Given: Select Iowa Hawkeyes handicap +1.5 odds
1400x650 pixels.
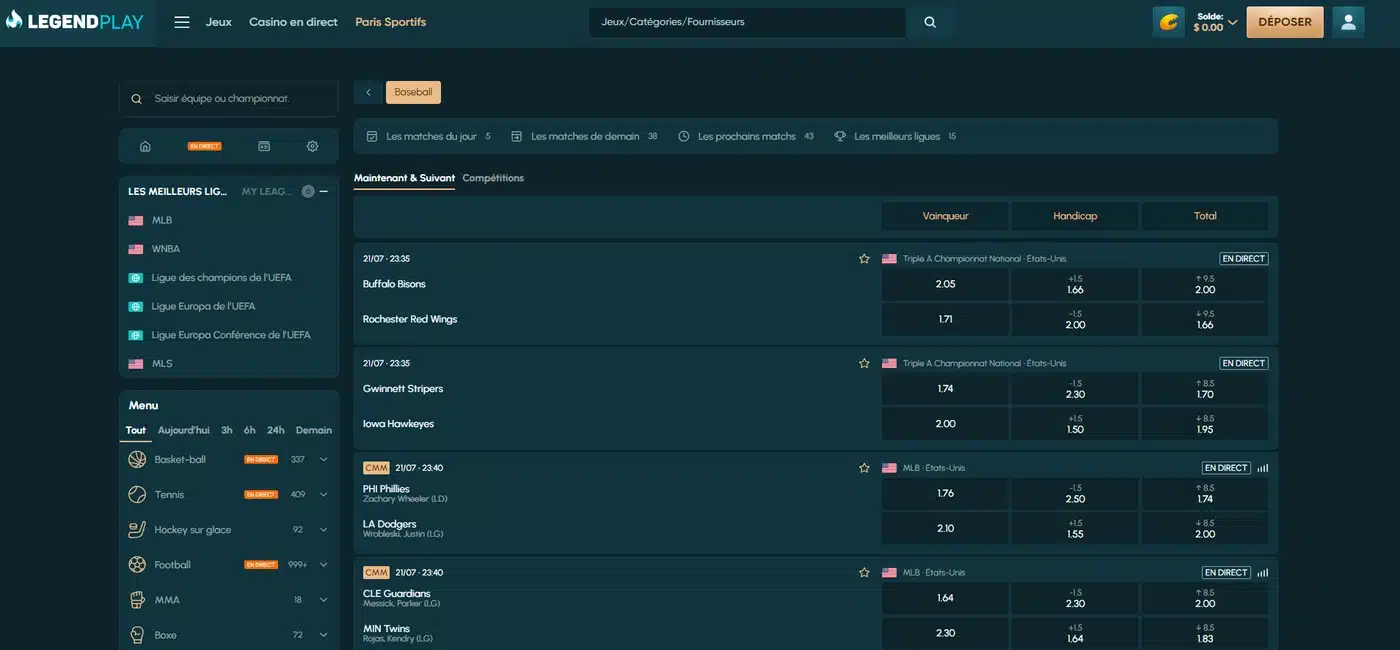Looking at the screenshot, I should pyautogui.click(x=1075, y=424).
